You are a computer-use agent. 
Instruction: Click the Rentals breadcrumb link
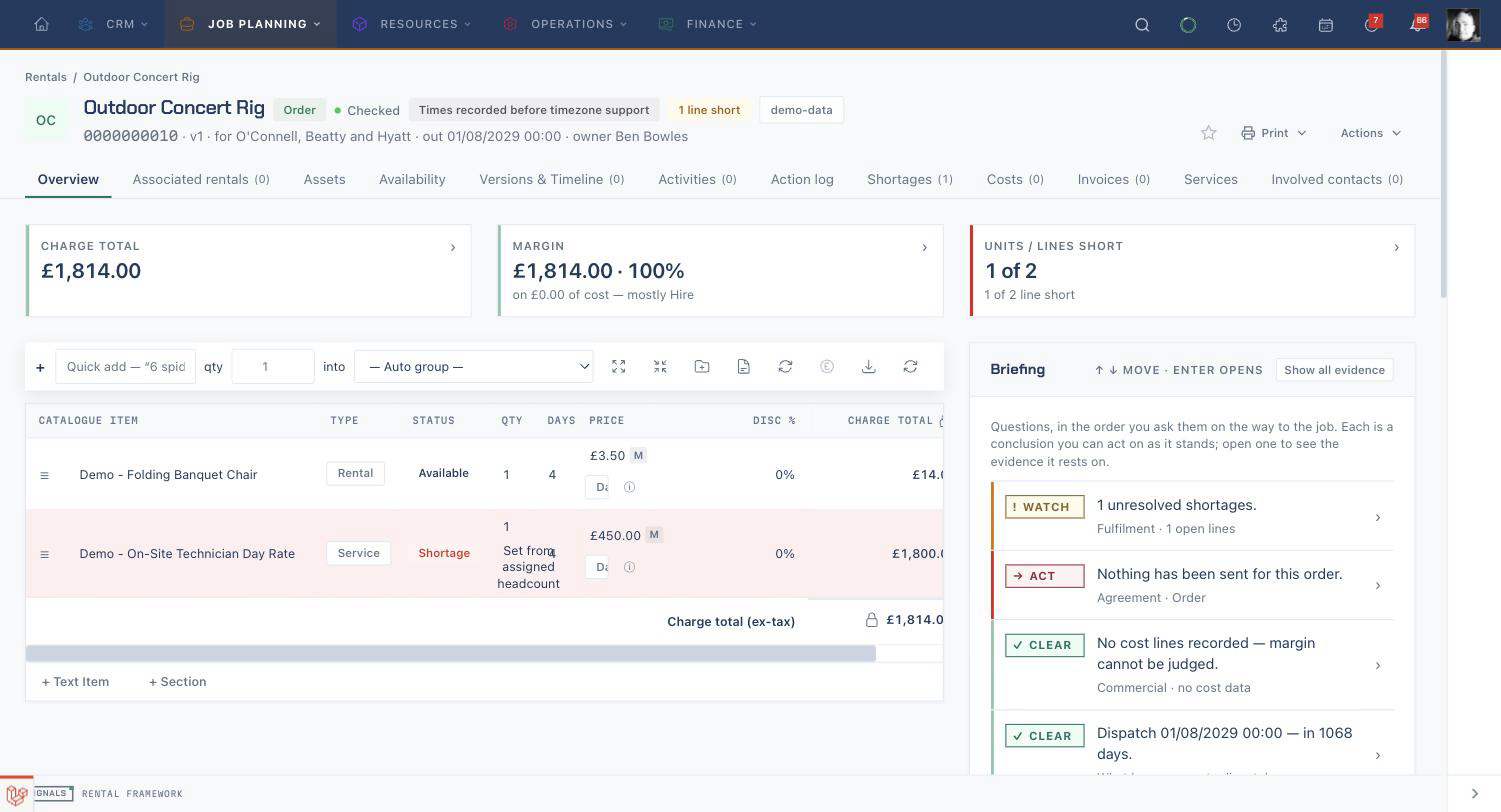click(x=46, y=77)
